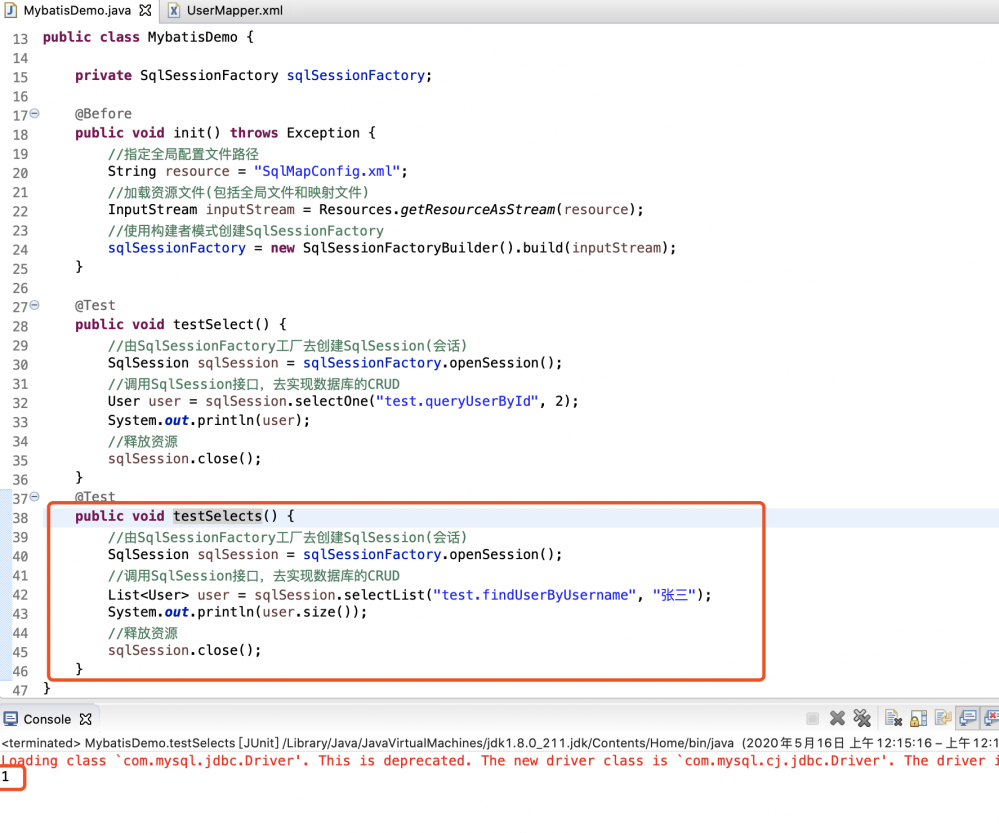Click the "SqlMapConfig.xml" string literal

coord(327,171)
